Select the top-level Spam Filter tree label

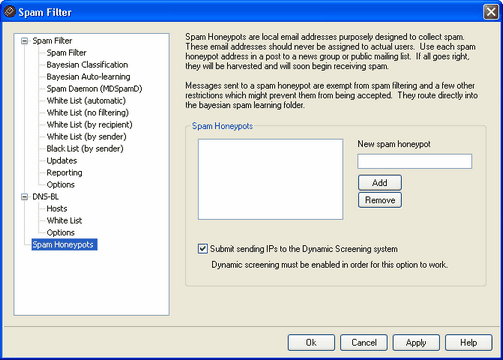coord(52,41)
